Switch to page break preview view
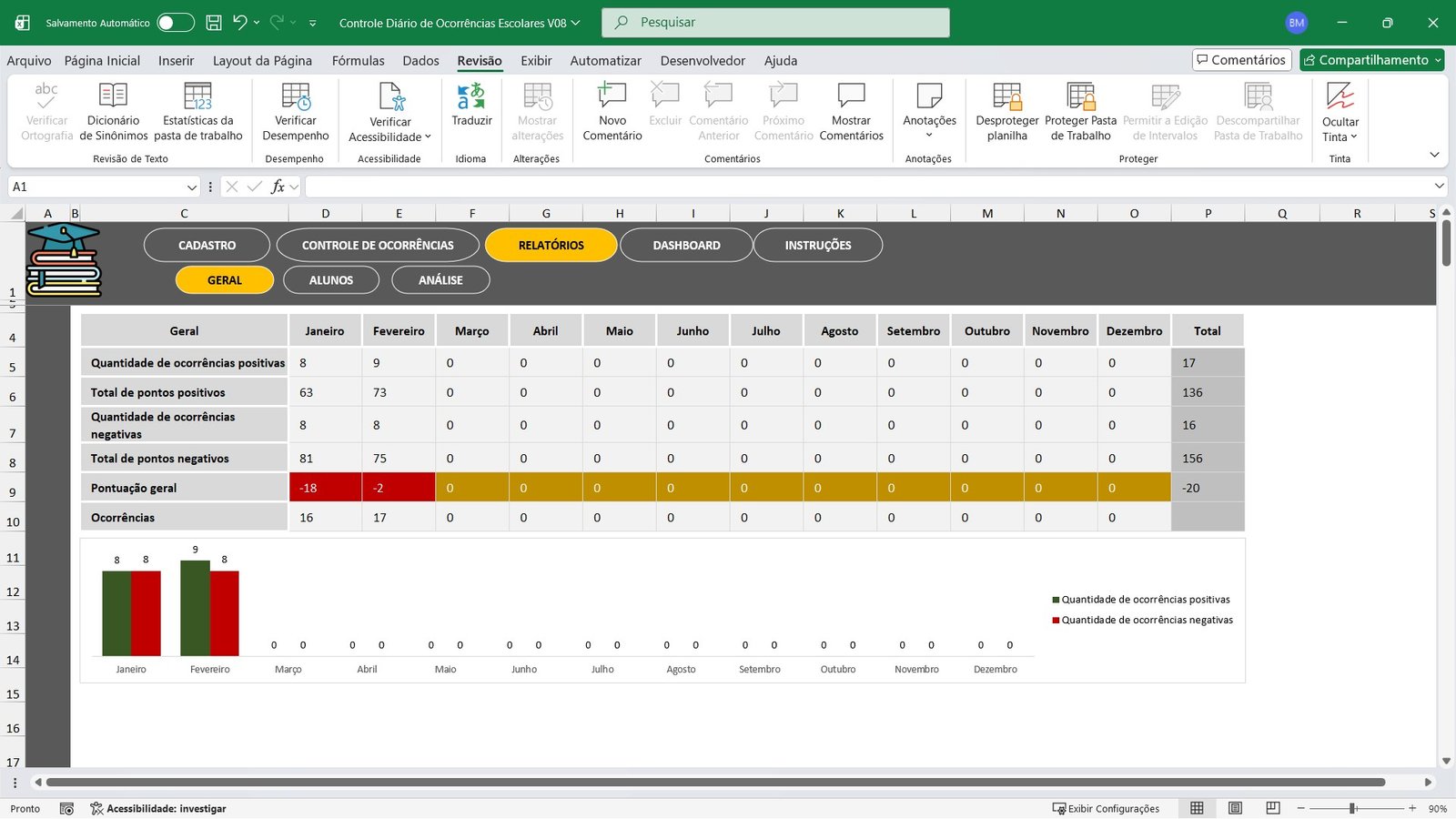This screenshot has height=819, width=1456. click(1273, 808)
